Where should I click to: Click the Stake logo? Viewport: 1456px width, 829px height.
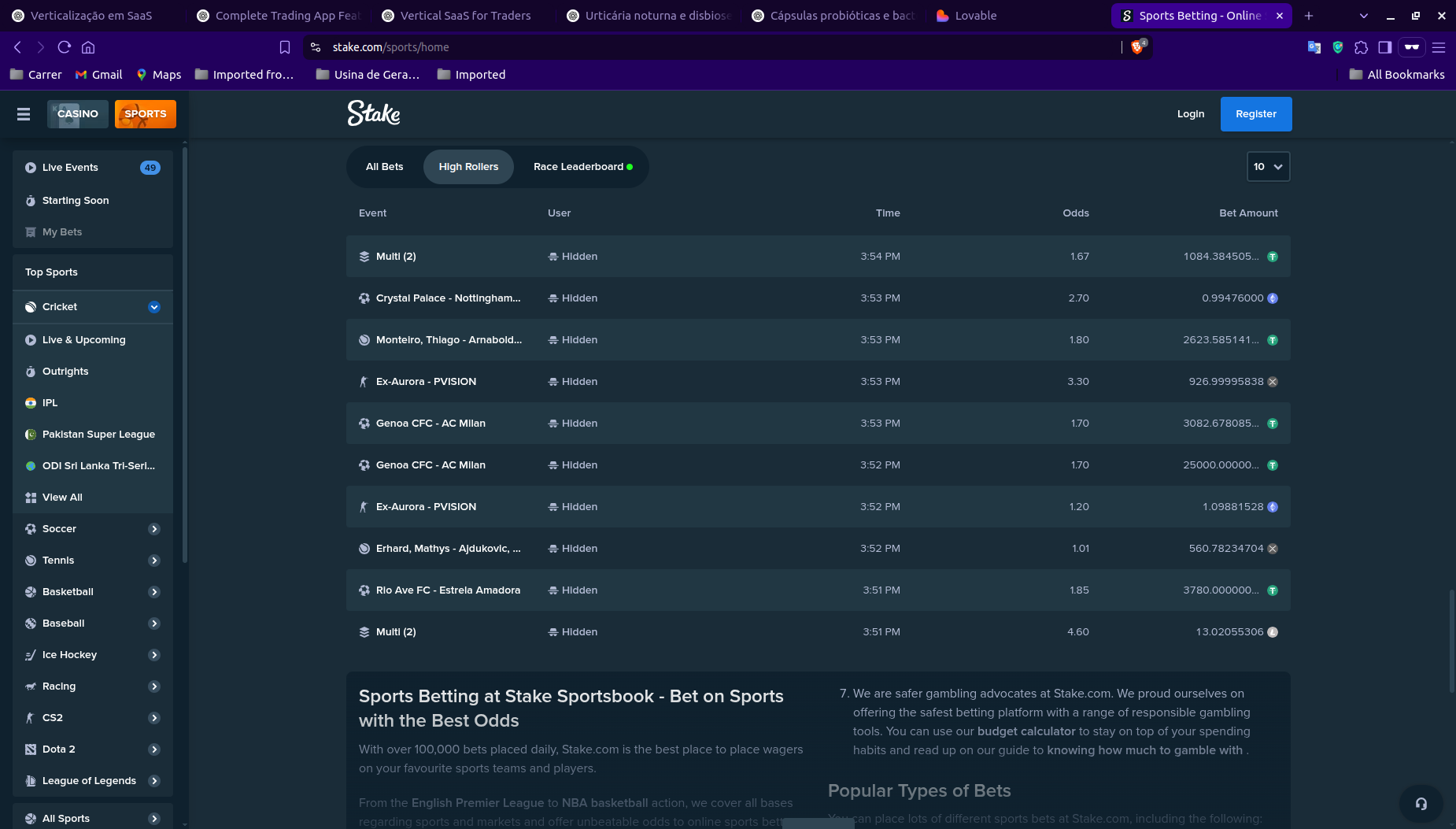[374, 114]
